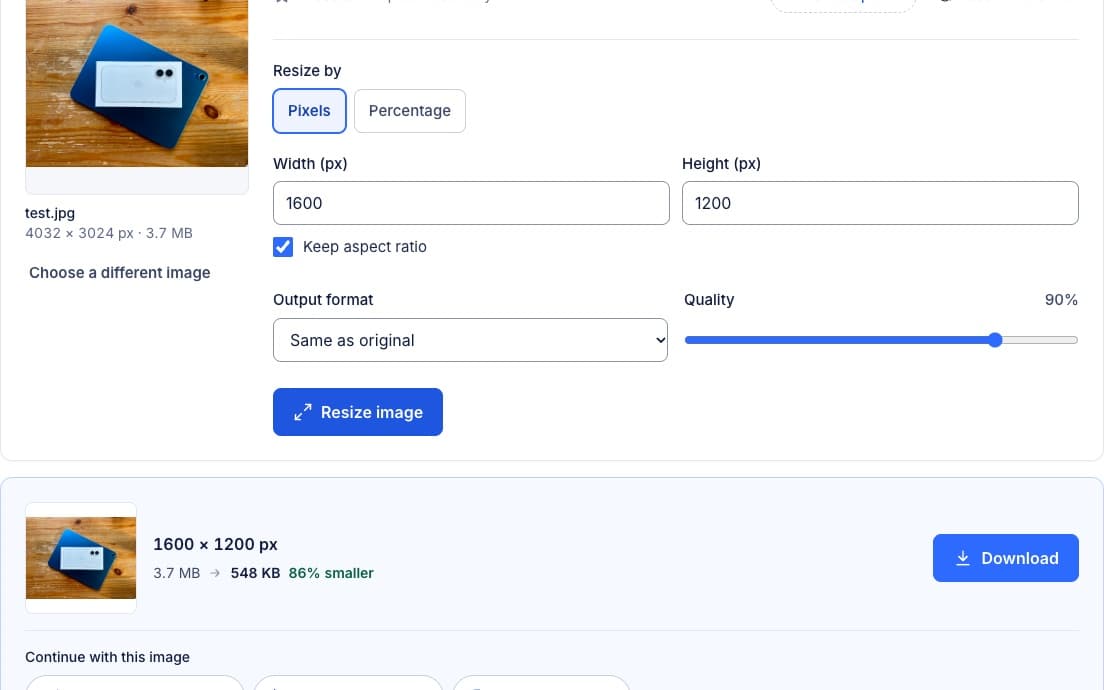Select the Pixels resize mode
This screenshot has height=690, width=1104.
coord(309,111)
